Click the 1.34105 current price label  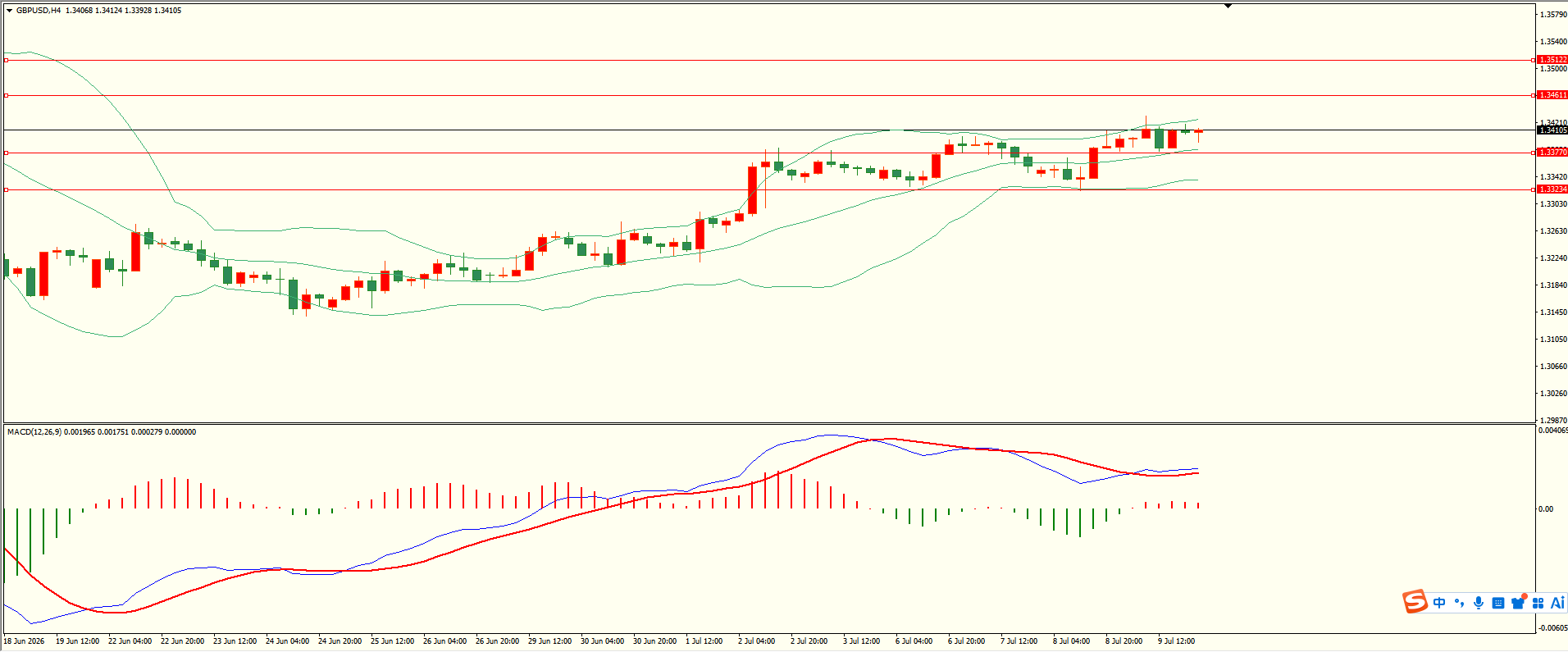(1552, 130)
